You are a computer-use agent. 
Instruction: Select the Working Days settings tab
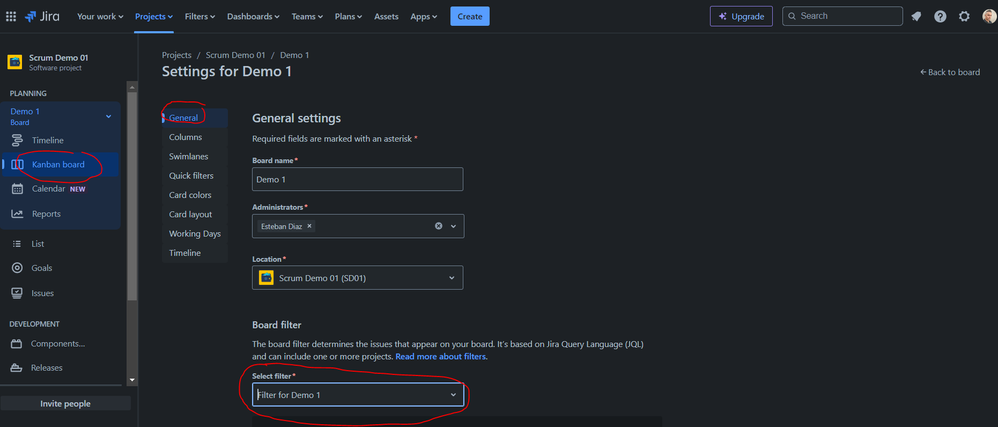(x=195, y=234)
